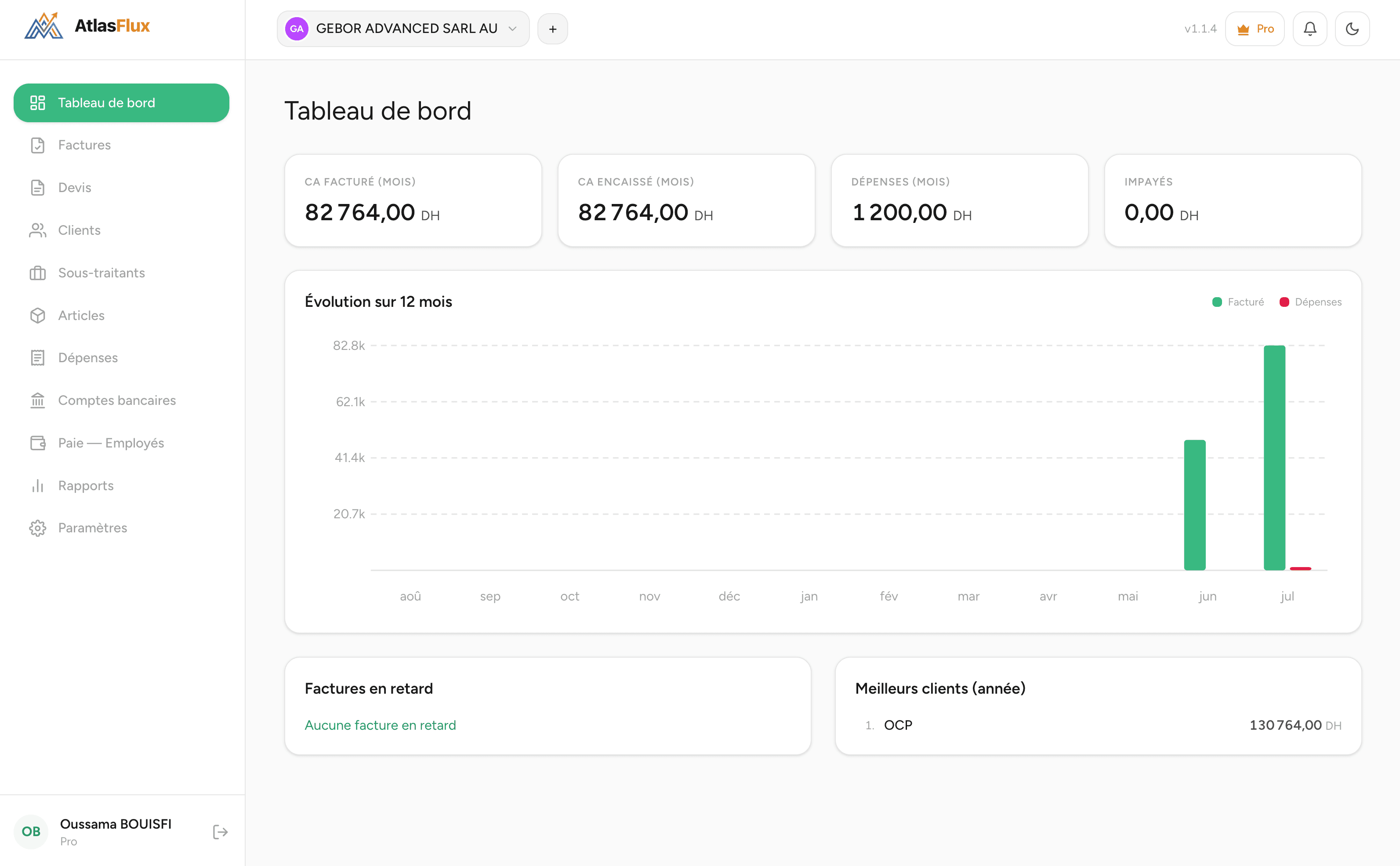Click the purple GA company avatar
The image size is (1400, 866).
click(297, 29)
